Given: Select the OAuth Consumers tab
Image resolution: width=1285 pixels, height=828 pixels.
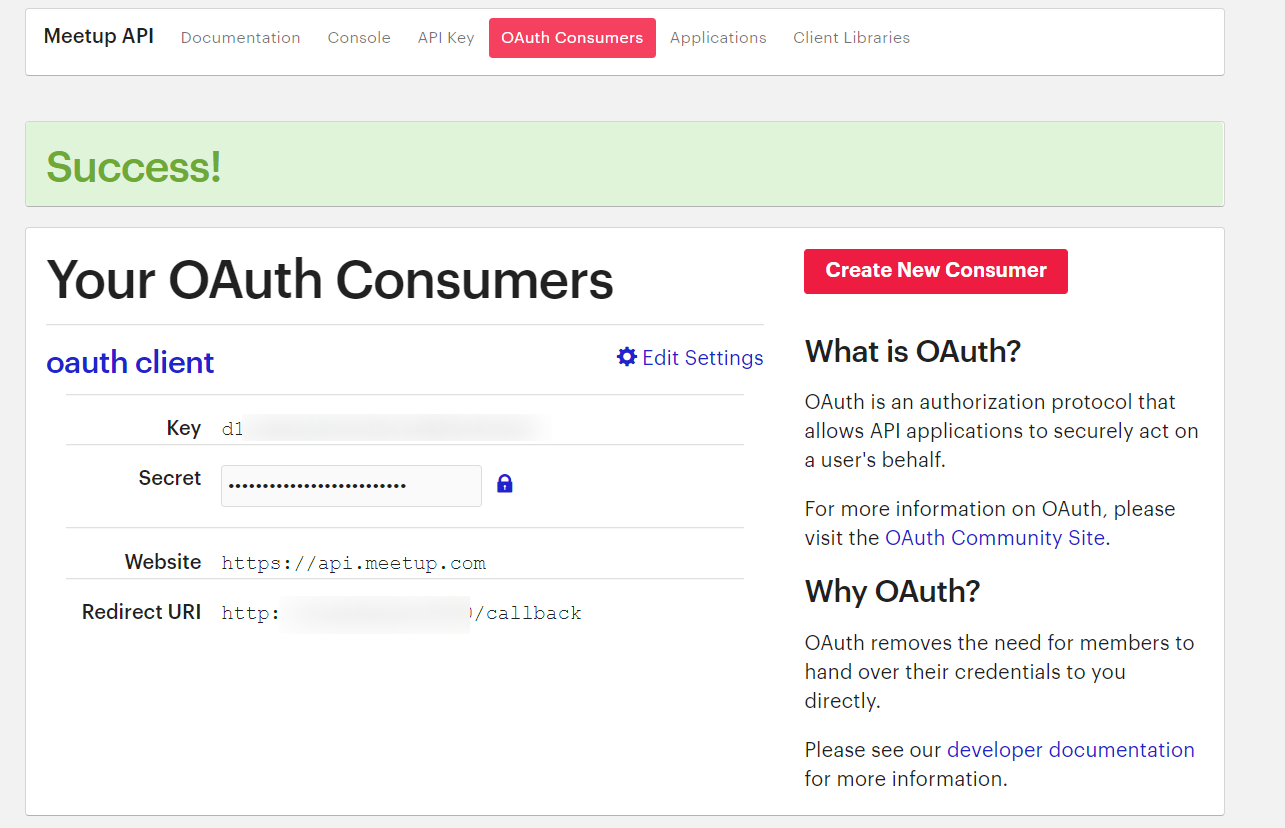Looking at the screenshot, I should tap(572, 38).
